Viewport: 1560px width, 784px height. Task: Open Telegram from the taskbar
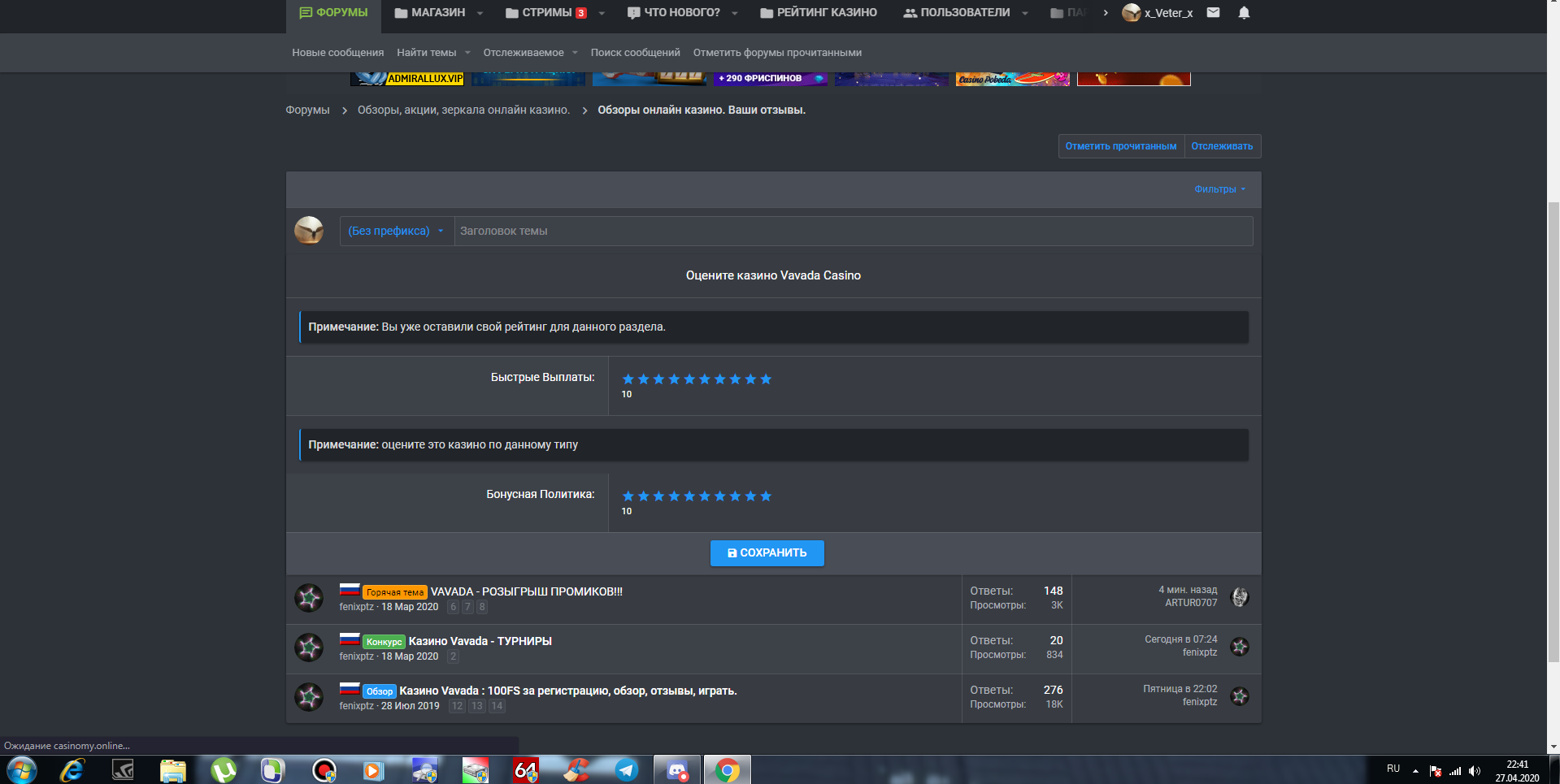[627, 770]
